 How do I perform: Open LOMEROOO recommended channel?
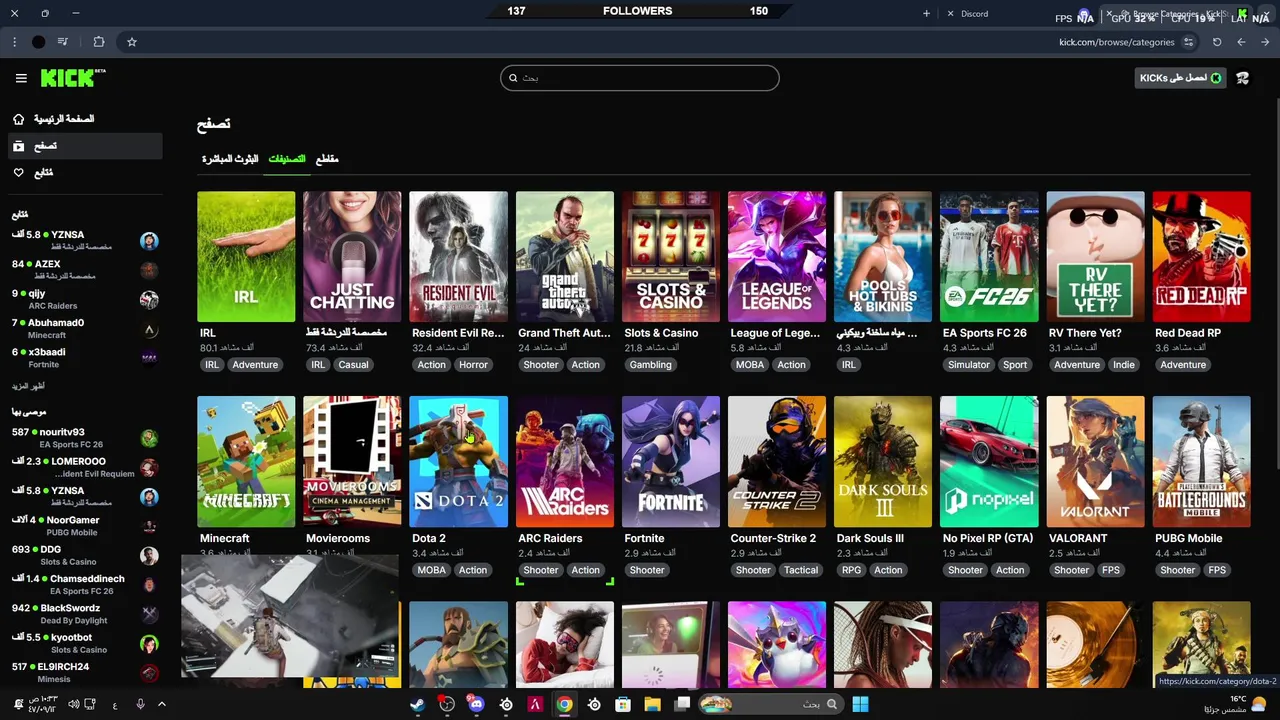point(85,467)
